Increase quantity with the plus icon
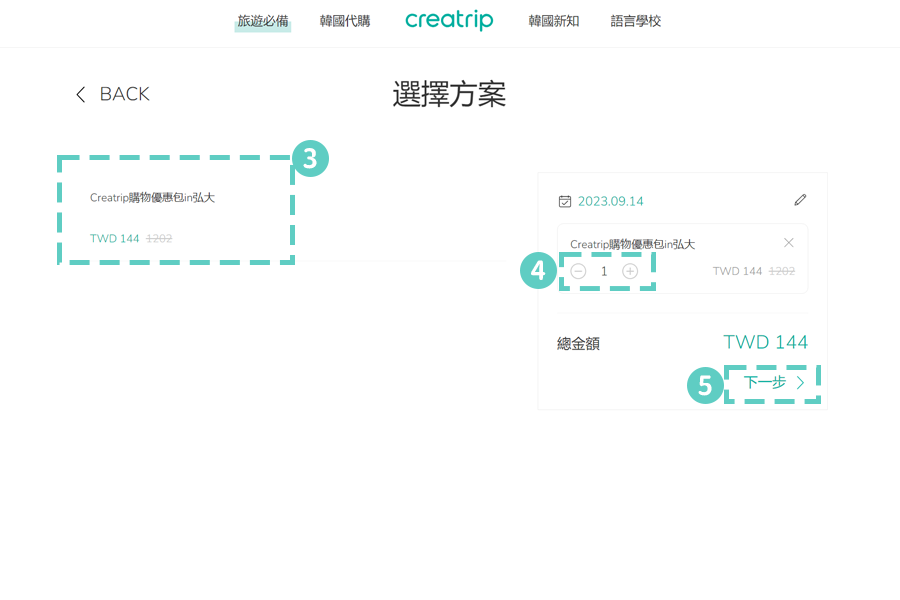 631,271
